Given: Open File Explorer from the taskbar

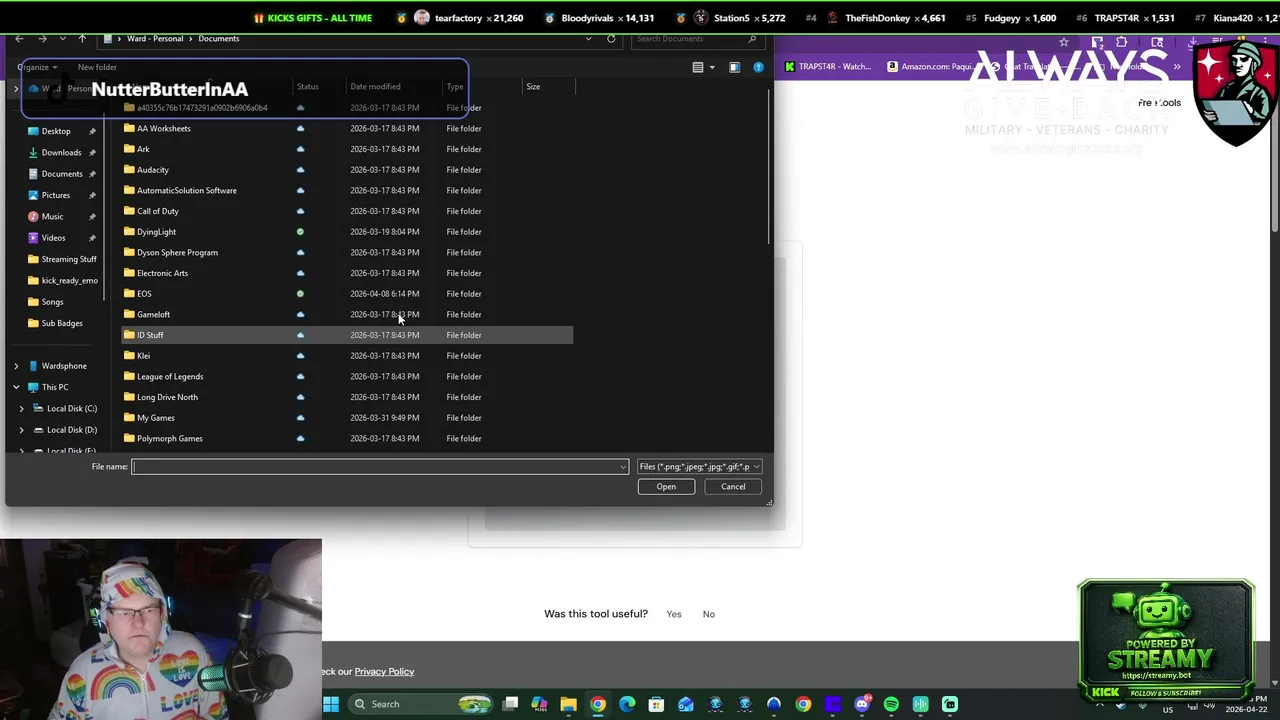Looking at the screenshot, I should pyautogui.click(x=568, y=704).
